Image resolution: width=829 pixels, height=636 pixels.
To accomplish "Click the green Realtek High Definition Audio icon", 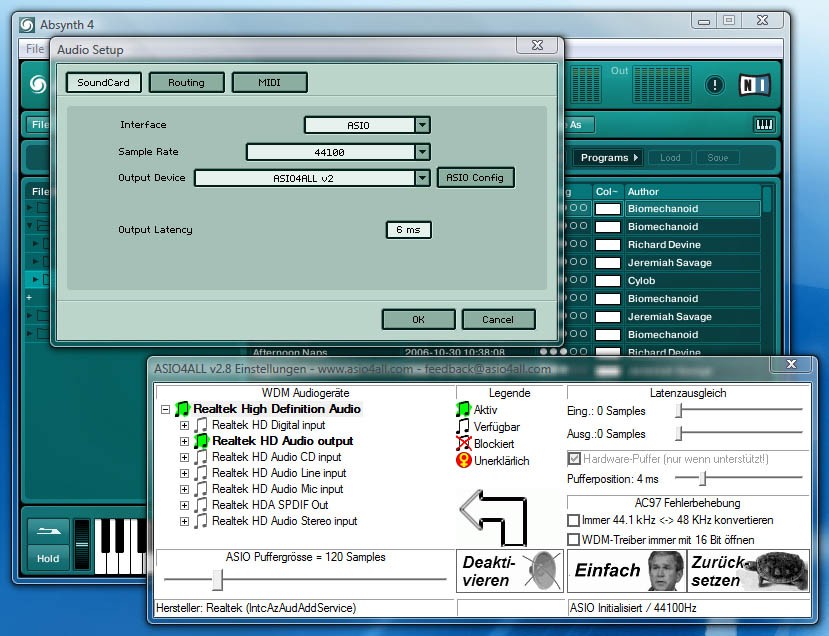I will 182,409.
